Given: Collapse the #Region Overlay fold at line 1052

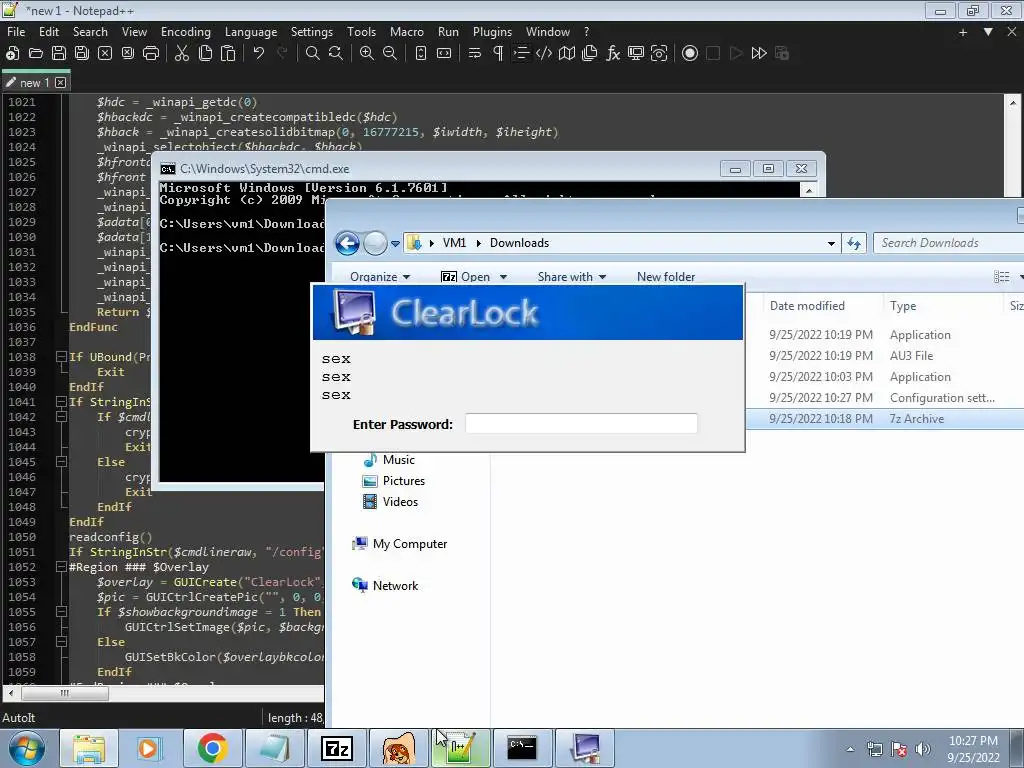Looking at the screenshot, I should click(x=61, y=567).
